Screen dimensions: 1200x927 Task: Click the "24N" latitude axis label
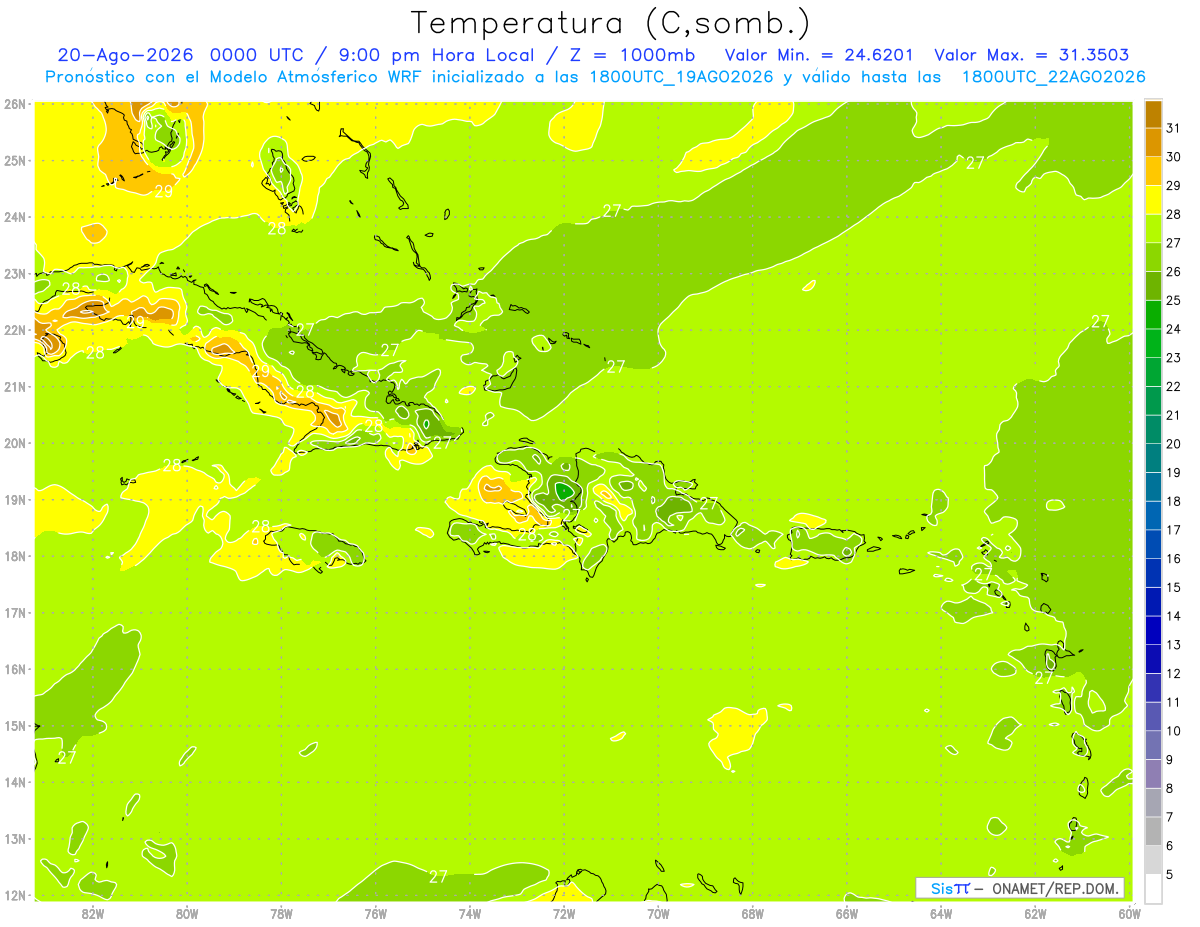coord(14,217)
